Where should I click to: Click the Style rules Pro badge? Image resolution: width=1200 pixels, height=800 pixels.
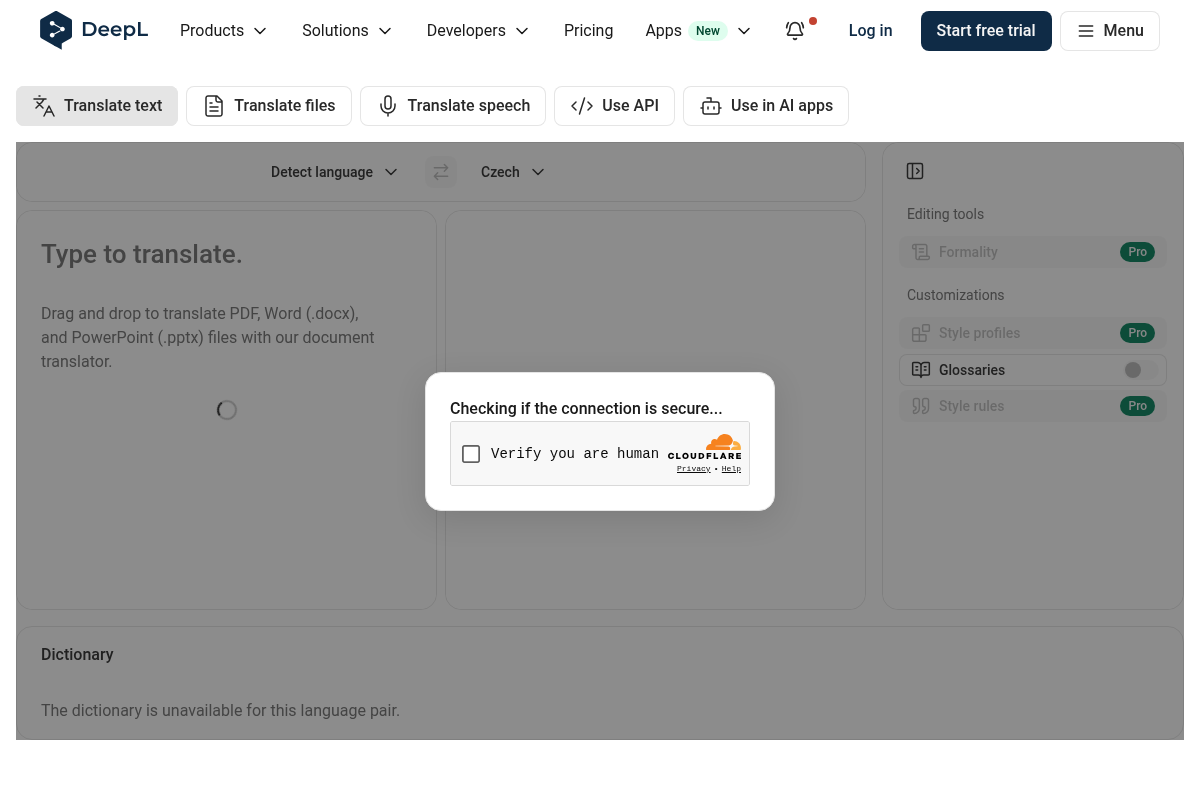pyautogui.click(x=1137, y=406)
